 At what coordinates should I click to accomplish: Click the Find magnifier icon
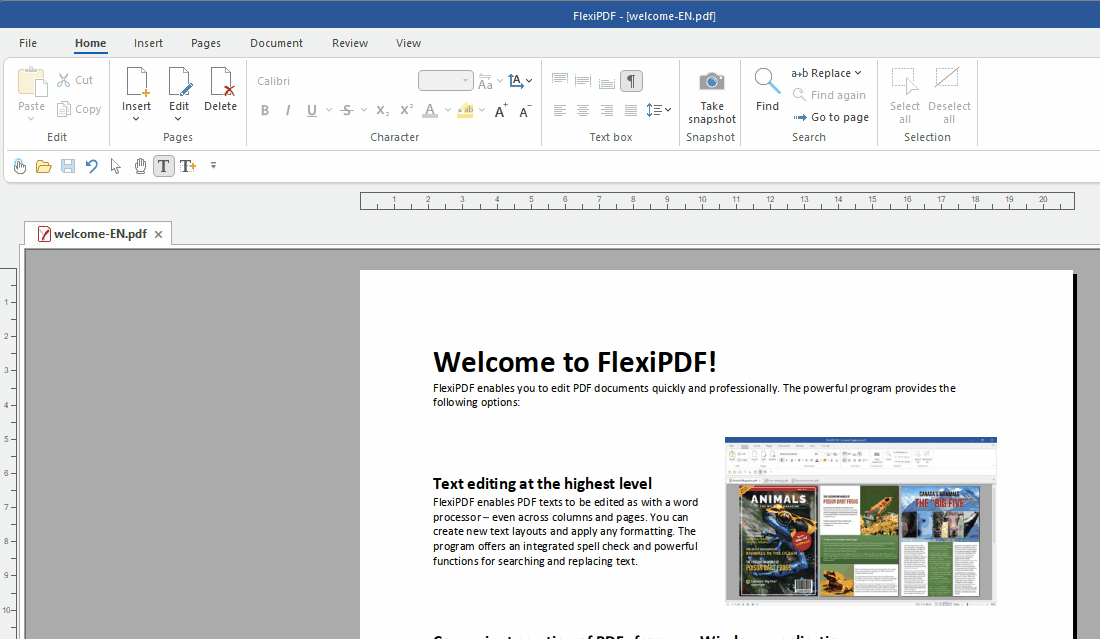click(x=767, y=82)
